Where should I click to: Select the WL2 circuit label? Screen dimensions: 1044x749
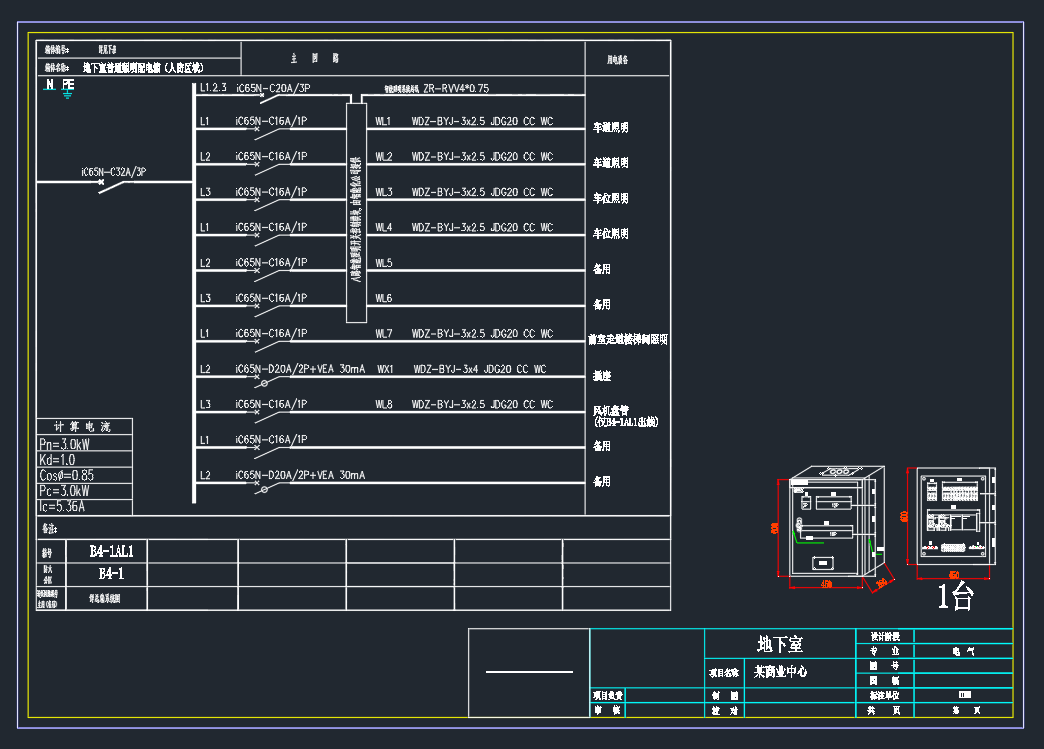(383, 156)
